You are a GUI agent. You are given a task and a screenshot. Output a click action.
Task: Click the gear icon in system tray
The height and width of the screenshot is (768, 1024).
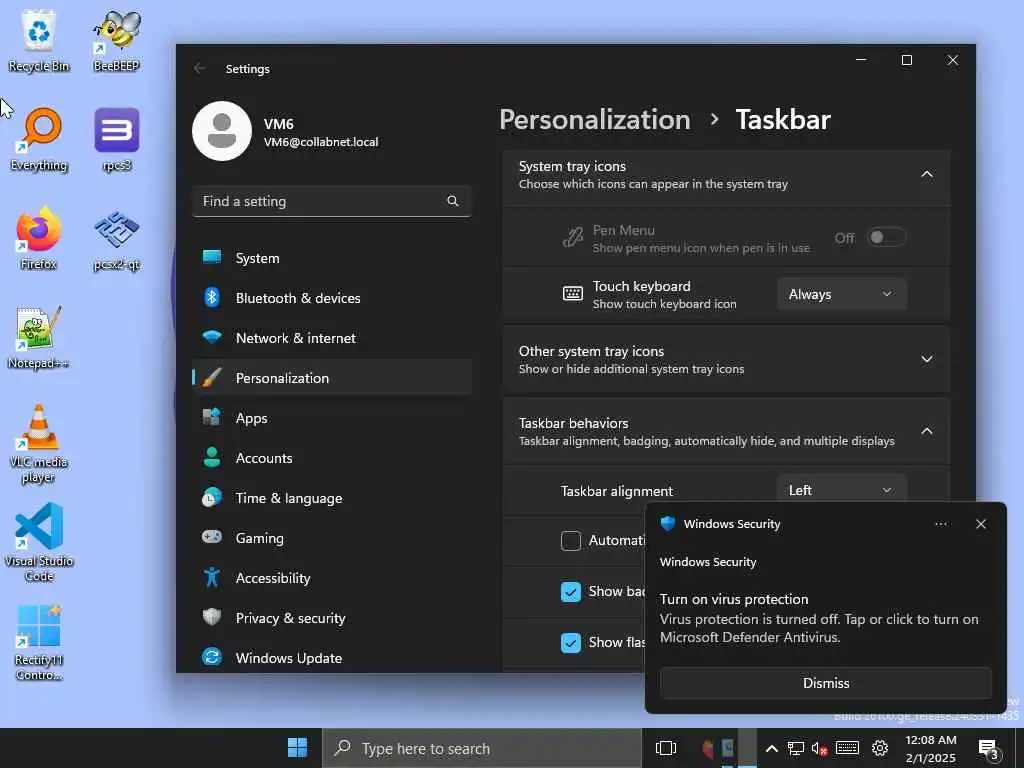tap(880, 748)
